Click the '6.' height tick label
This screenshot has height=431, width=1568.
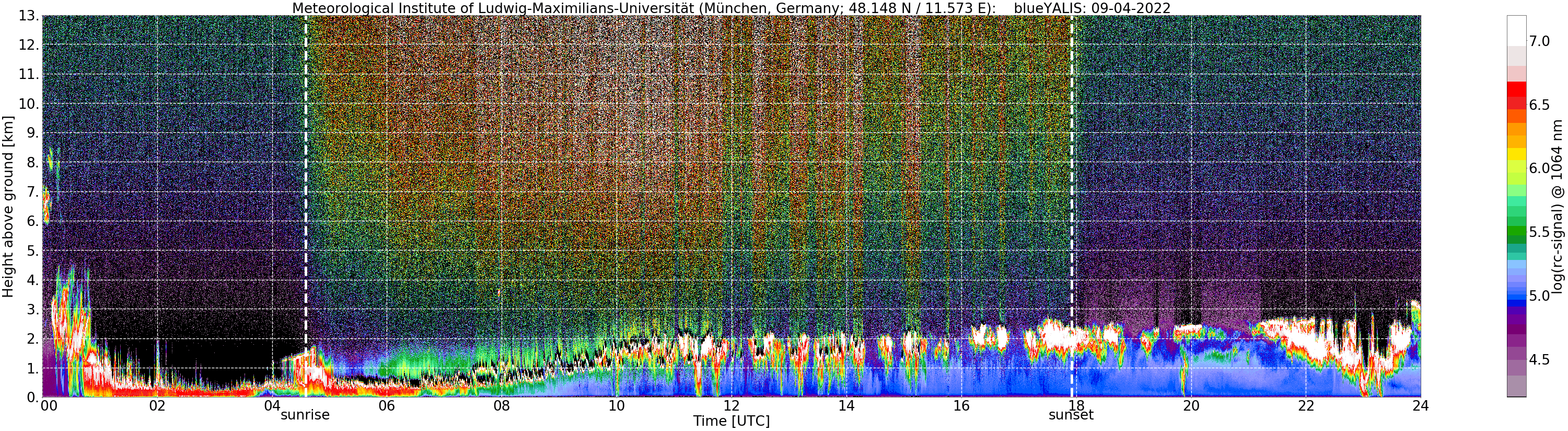pyautogui.click(x=33, y=221)
